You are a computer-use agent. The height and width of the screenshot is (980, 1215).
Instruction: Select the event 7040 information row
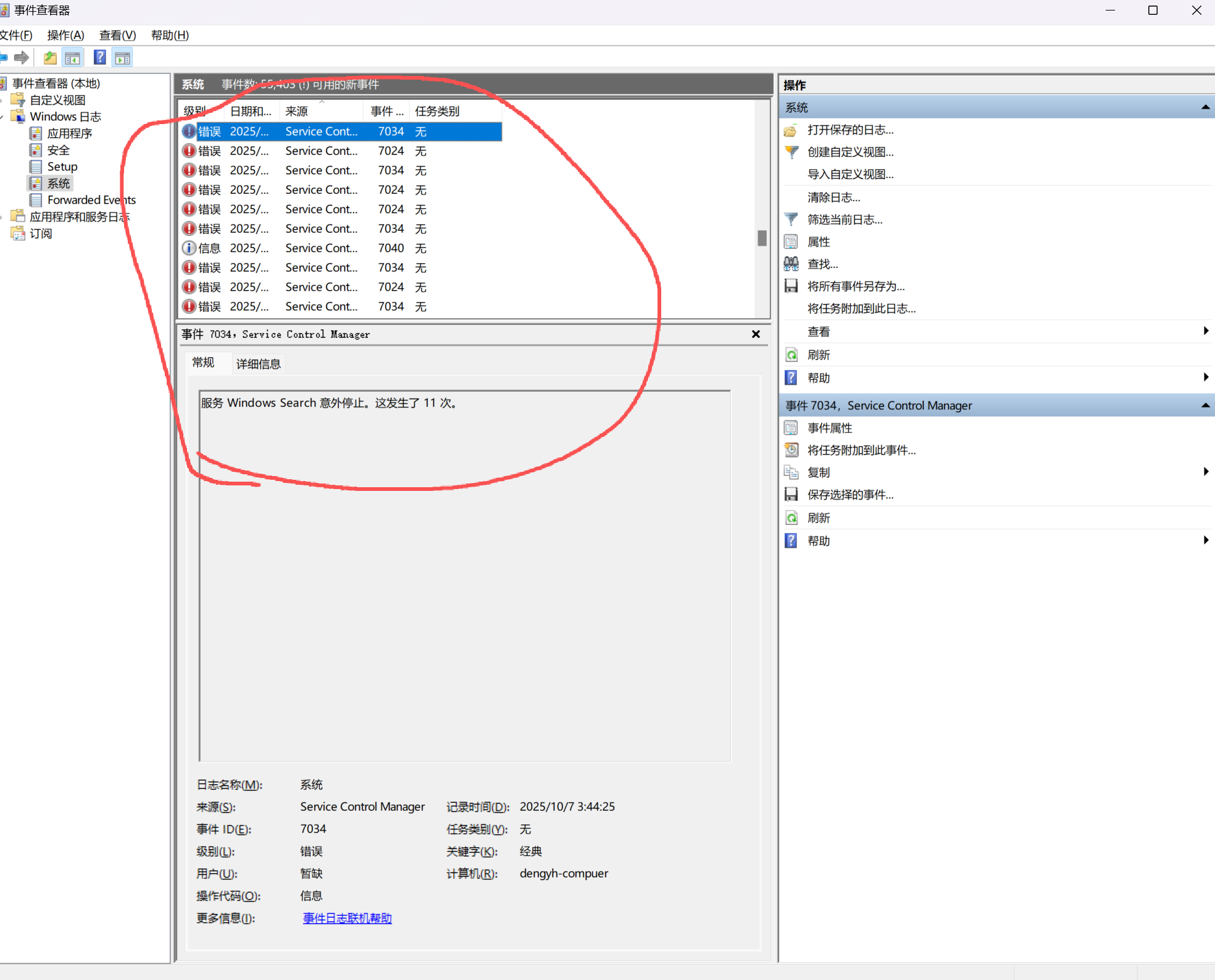tap(321, 248)
